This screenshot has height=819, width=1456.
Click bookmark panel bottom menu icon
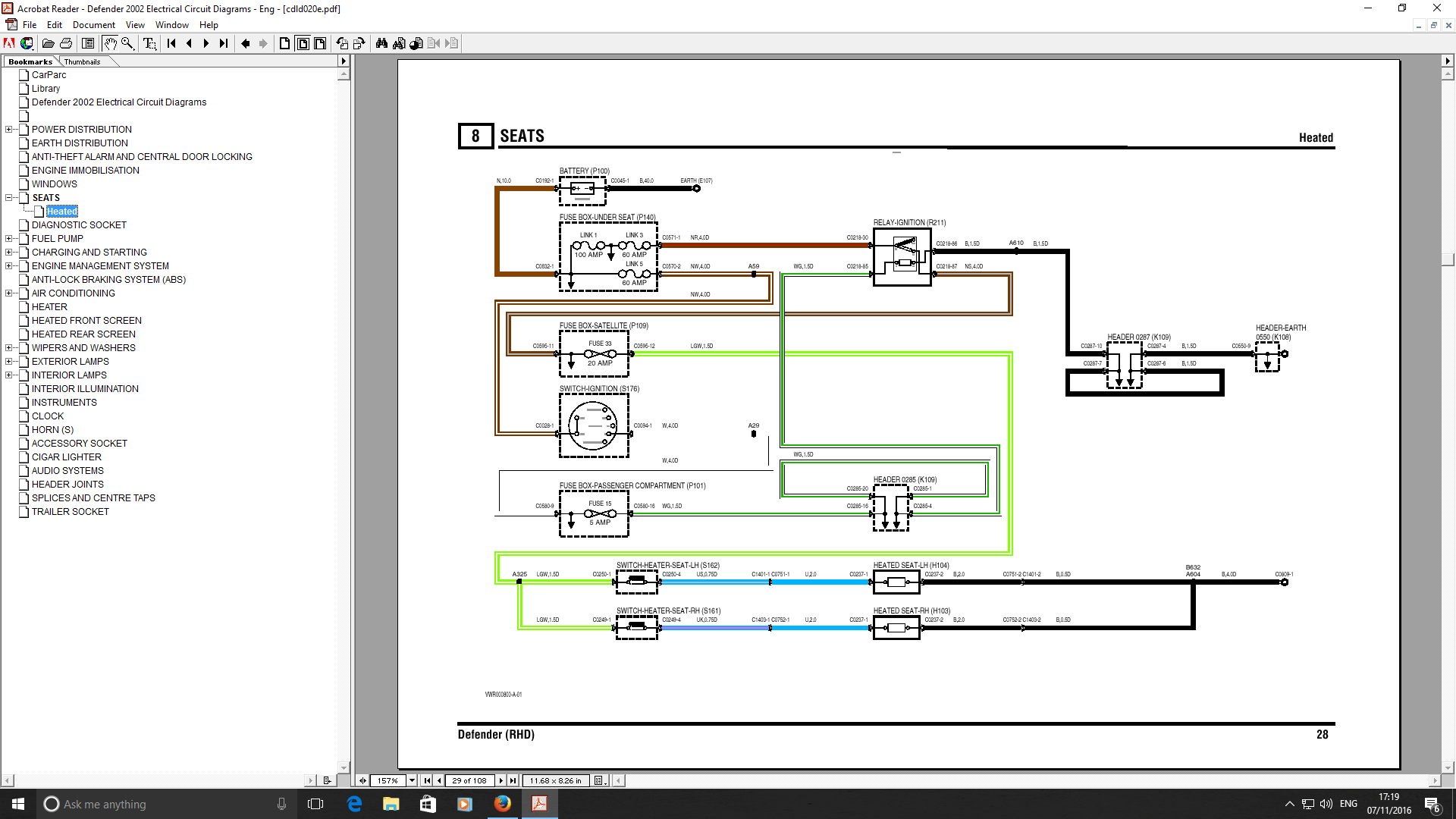[x=327, y=780]
